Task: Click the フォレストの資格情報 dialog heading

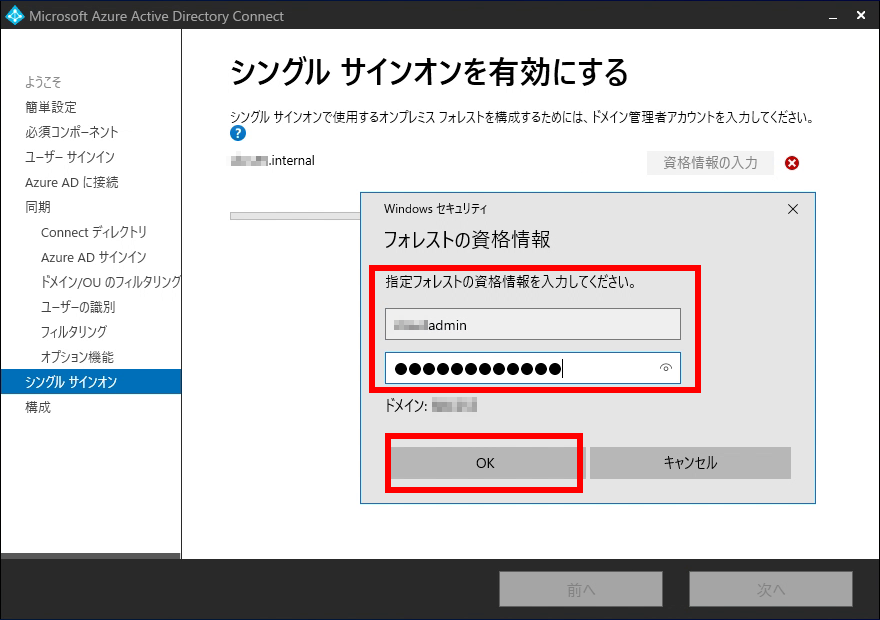Action: (x=467, y=240)
